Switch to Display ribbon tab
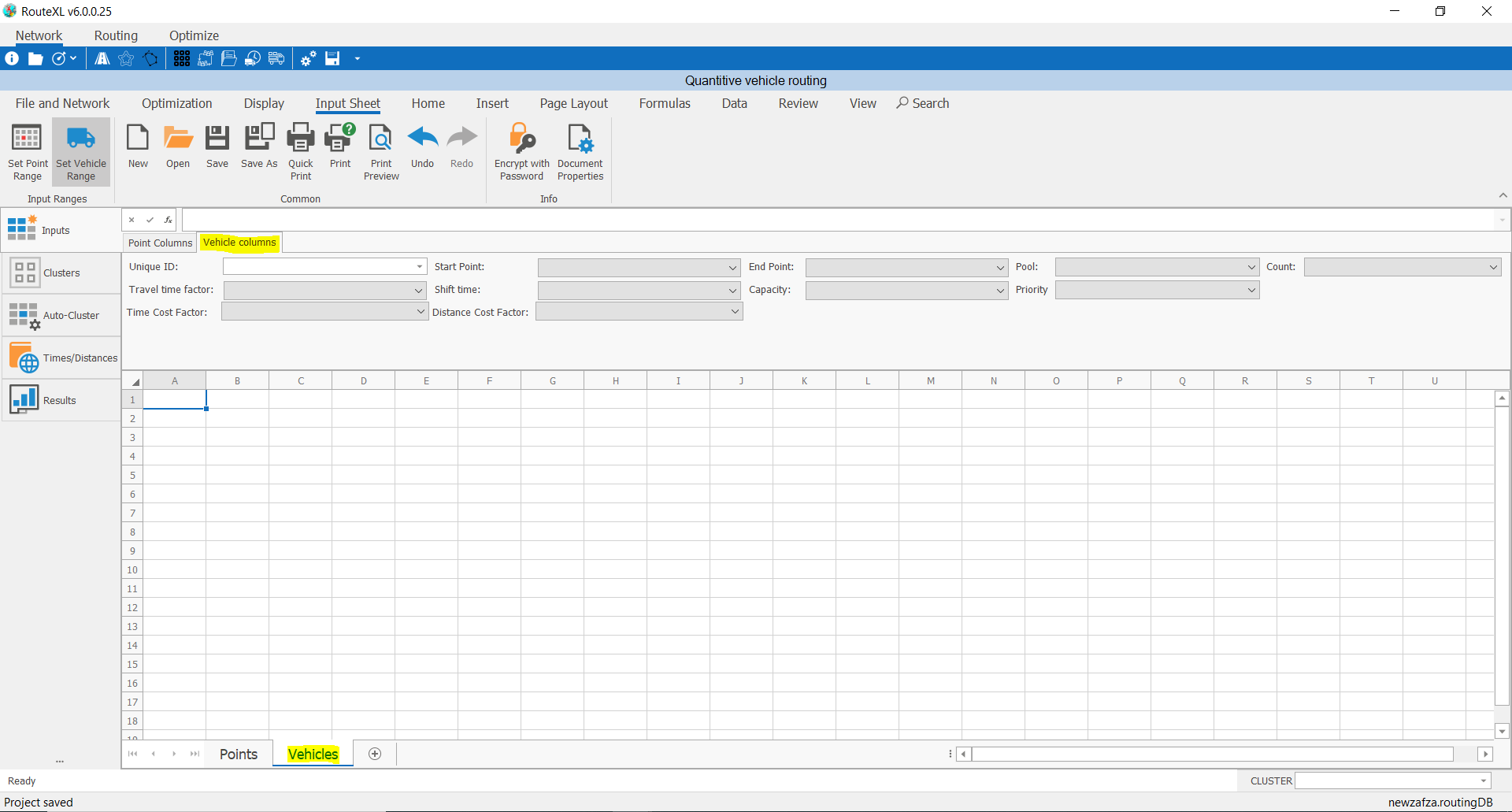 (x=264, y=103)
